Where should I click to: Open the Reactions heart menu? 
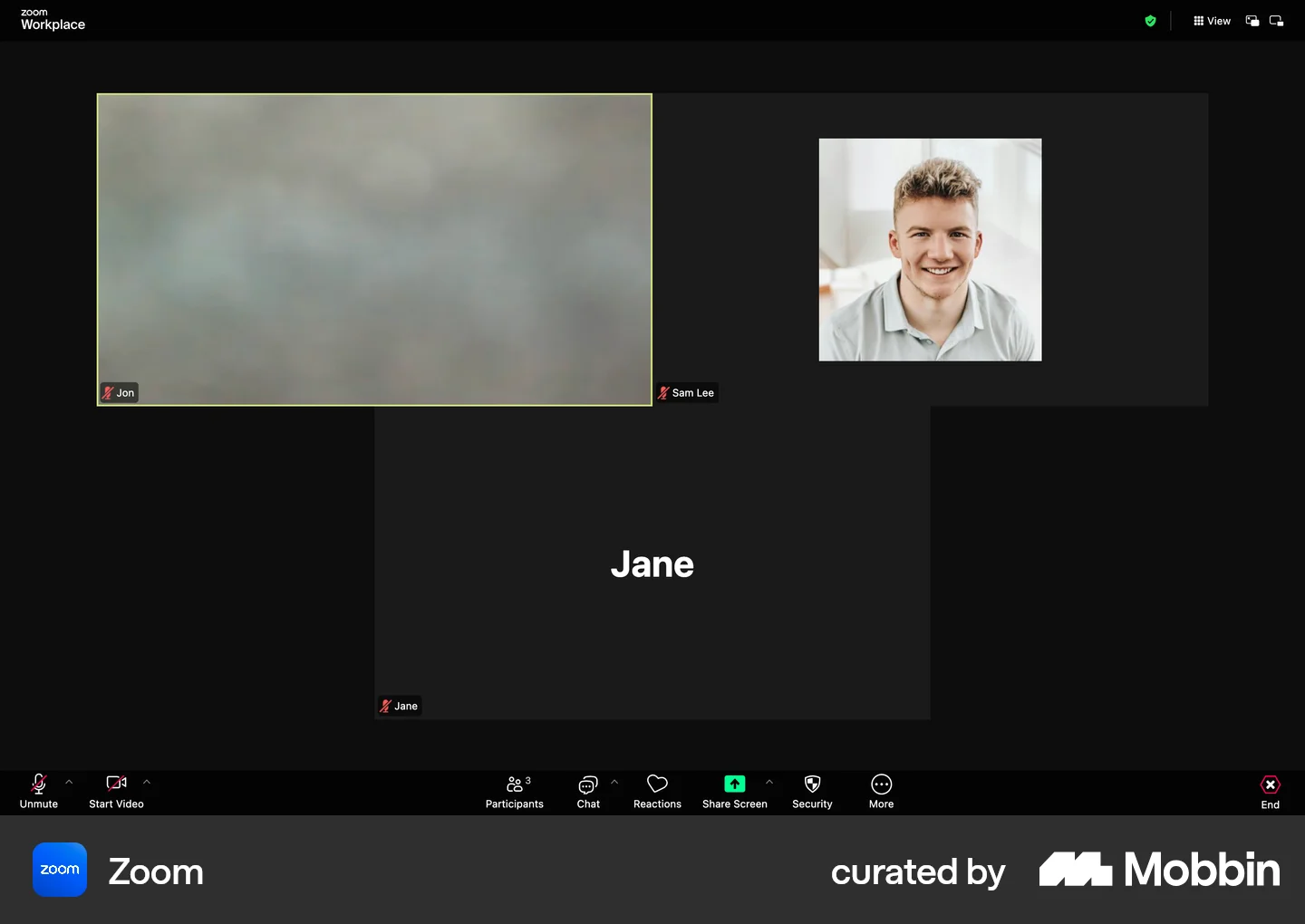(657, 791)
